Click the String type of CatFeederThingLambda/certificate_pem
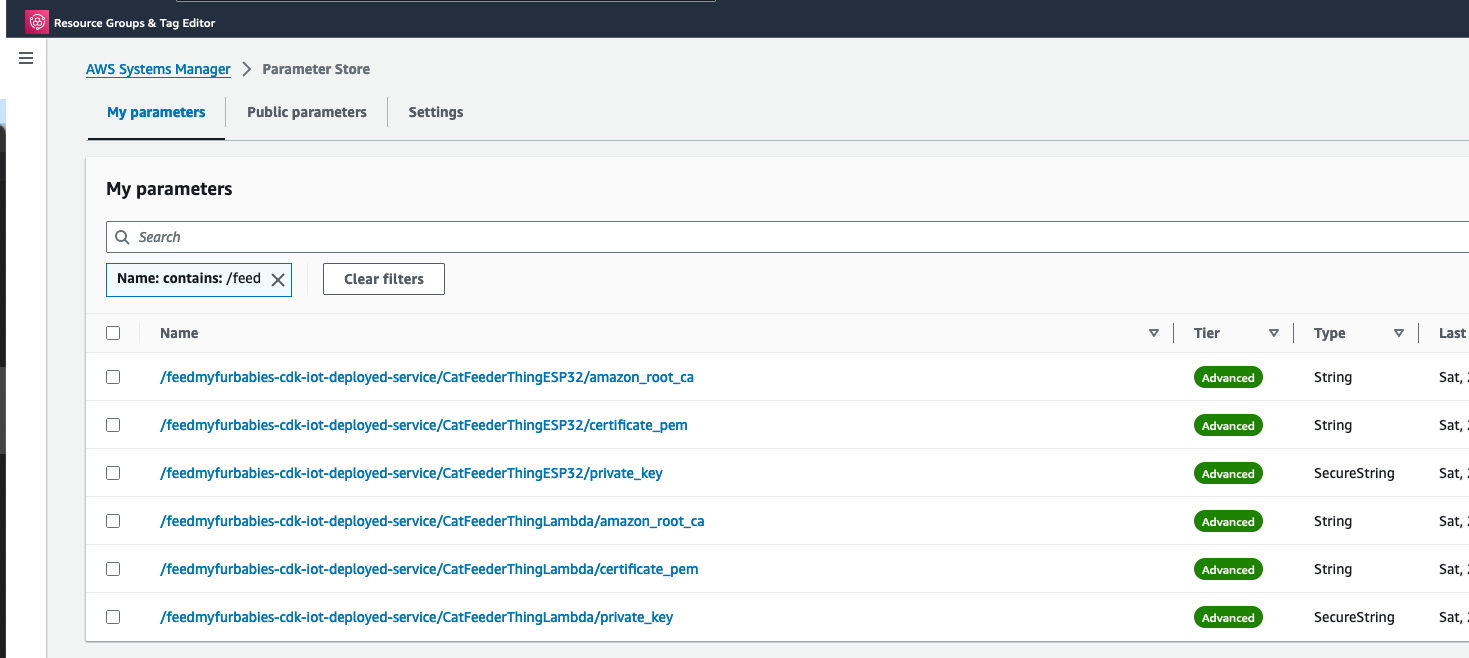The height and width of the screenshot is (658, 1469). (1333, 569)
